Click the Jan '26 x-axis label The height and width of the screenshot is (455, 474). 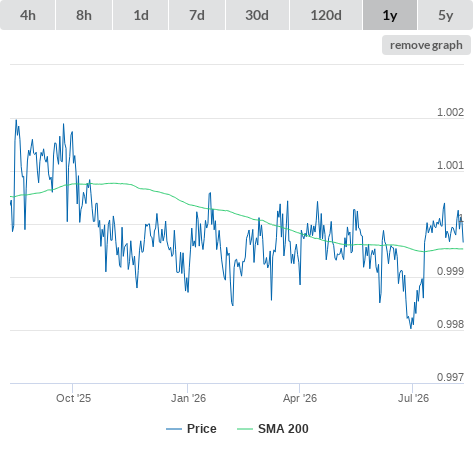188,398
